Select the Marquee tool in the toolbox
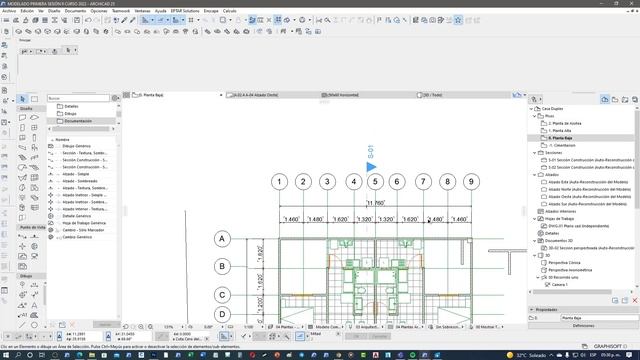 pos(34,99)
